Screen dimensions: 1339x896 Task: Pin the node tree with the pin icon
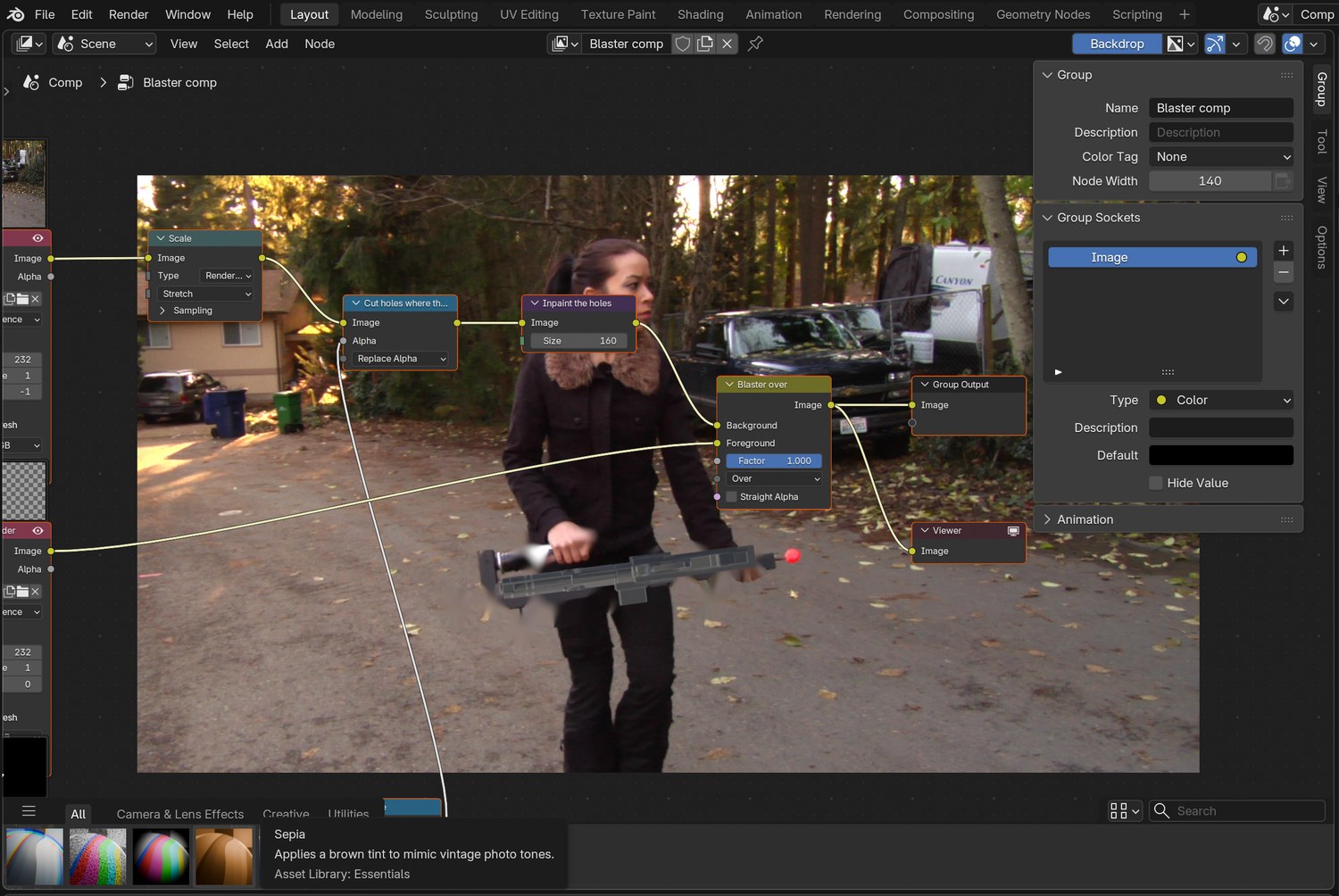coord(756,44)
